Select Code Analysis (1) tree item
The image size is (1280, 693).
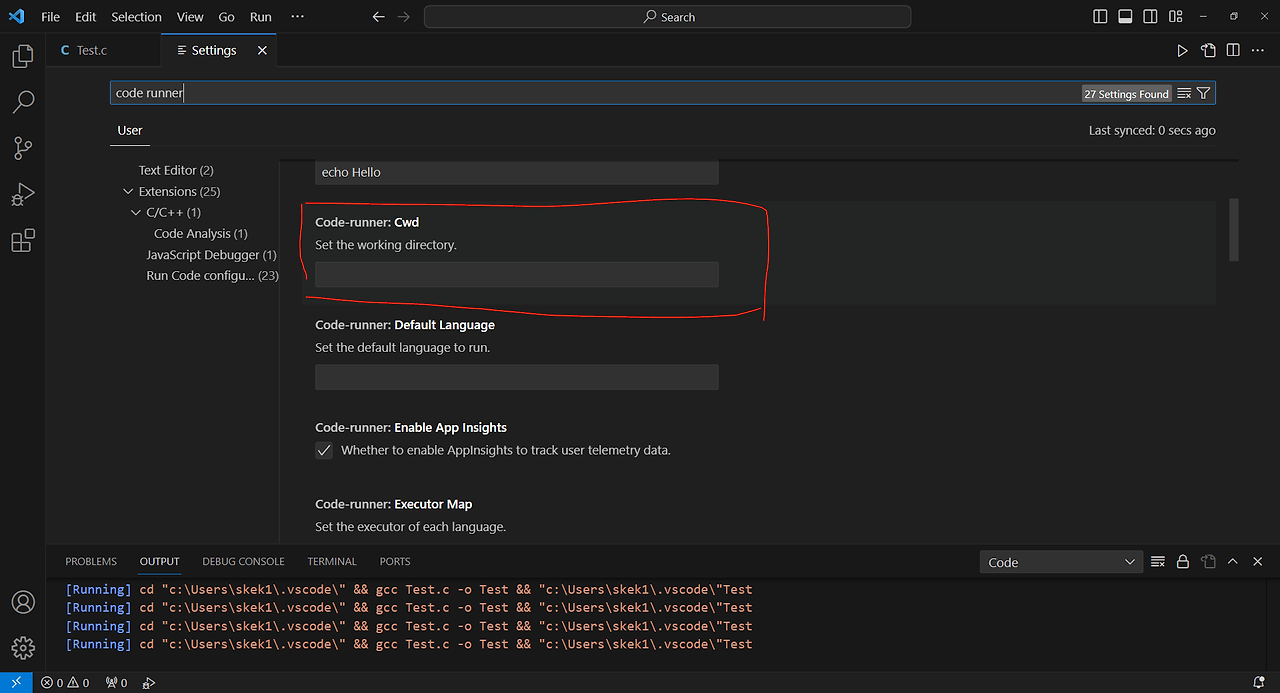click(x=201, y=234)
